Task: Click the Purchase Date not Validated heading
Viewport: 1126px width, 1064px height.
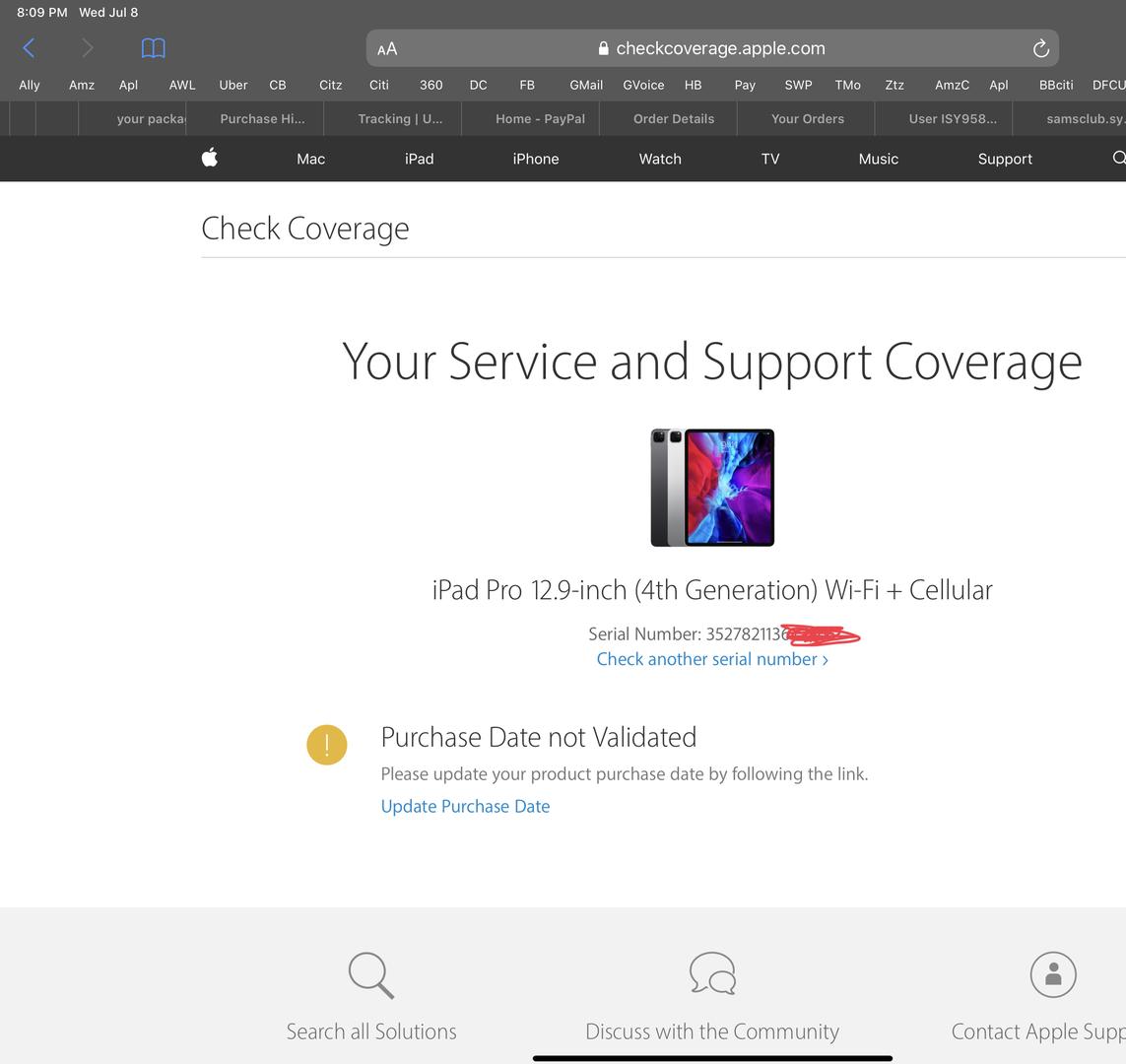Action: tap(539, 737)
